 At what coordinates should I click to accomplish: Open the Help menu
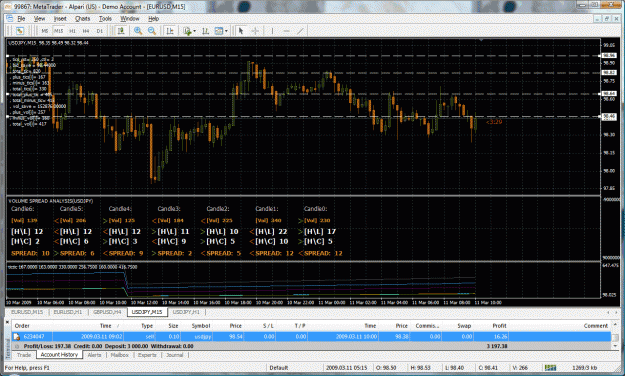point(153,18)
